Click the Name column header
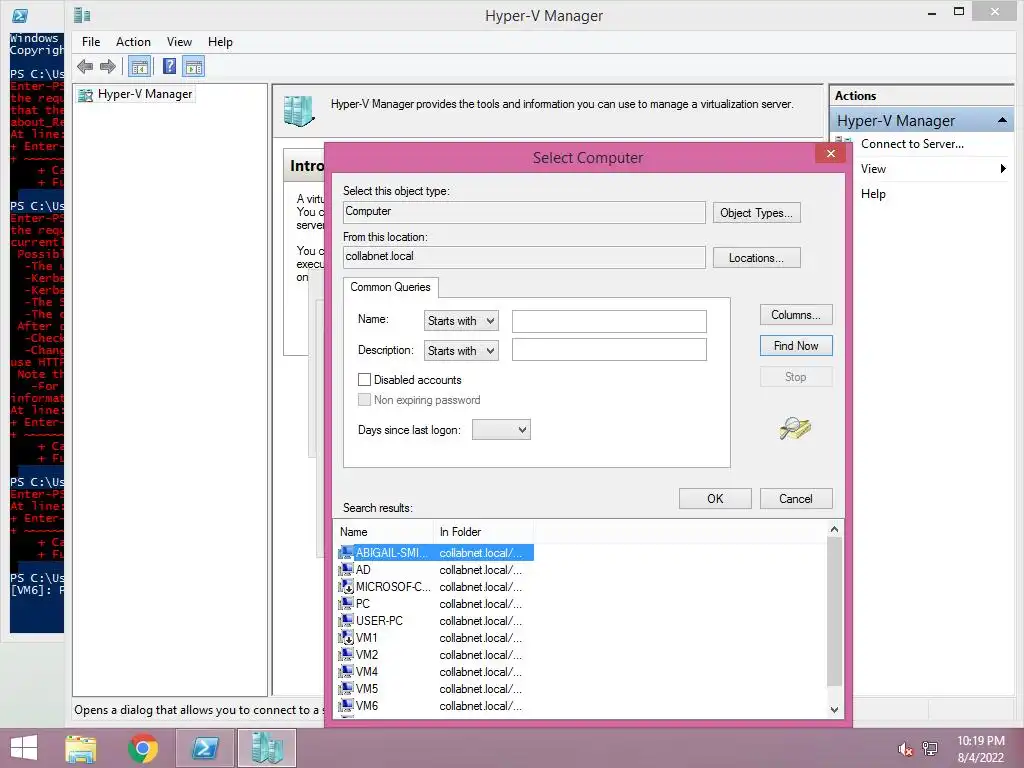The image size is (1024, 768). pyautogui.click(x=384, y=532)
